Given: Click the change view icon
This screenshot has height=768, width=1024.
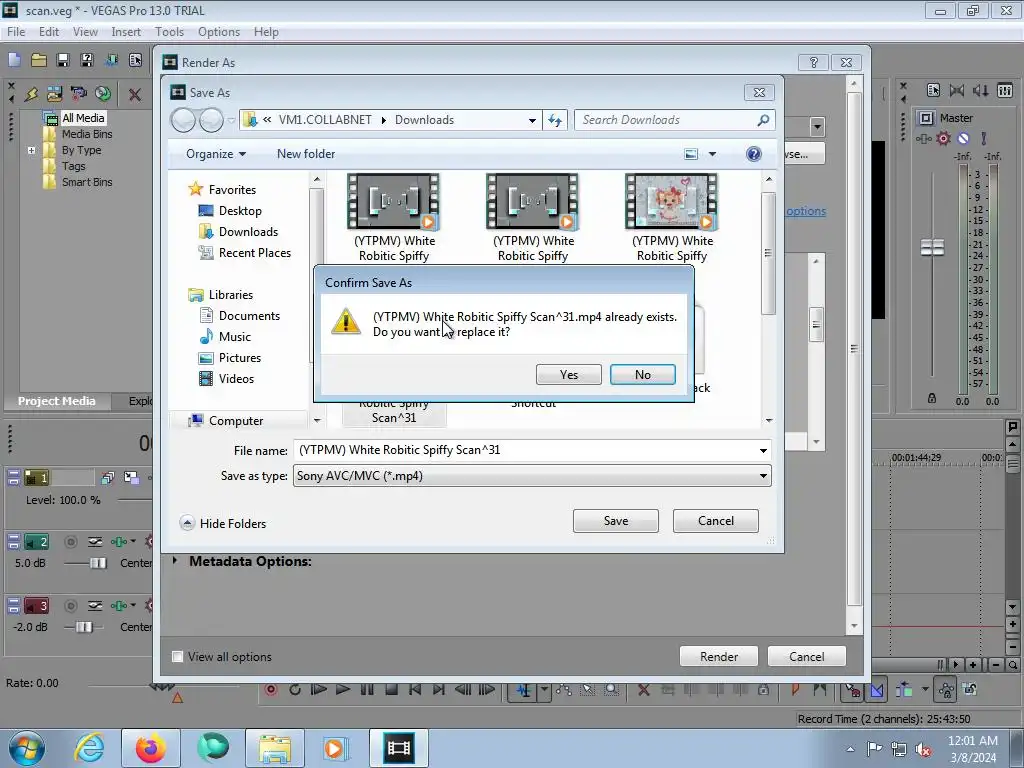Looking at the screenshot, I should click(691, 154).
